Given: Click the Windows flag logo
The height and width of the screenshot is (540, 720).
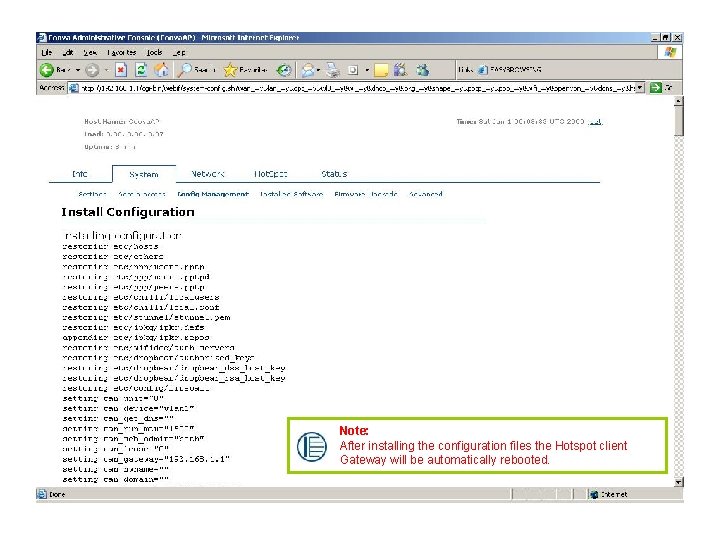Looking at the screenshot, I should (x=670, y=52).
